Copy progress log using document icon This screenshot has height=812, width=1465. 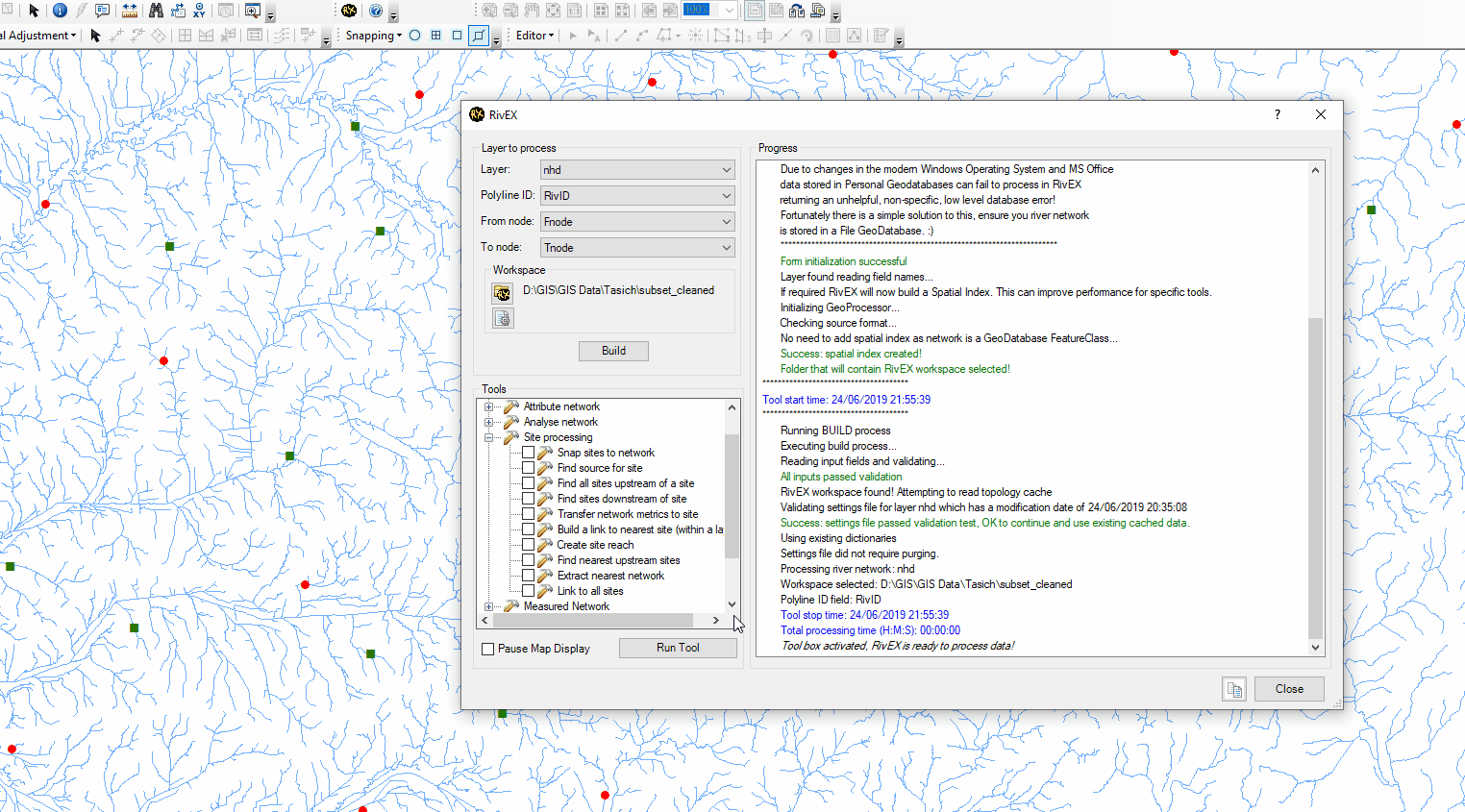1234,689
